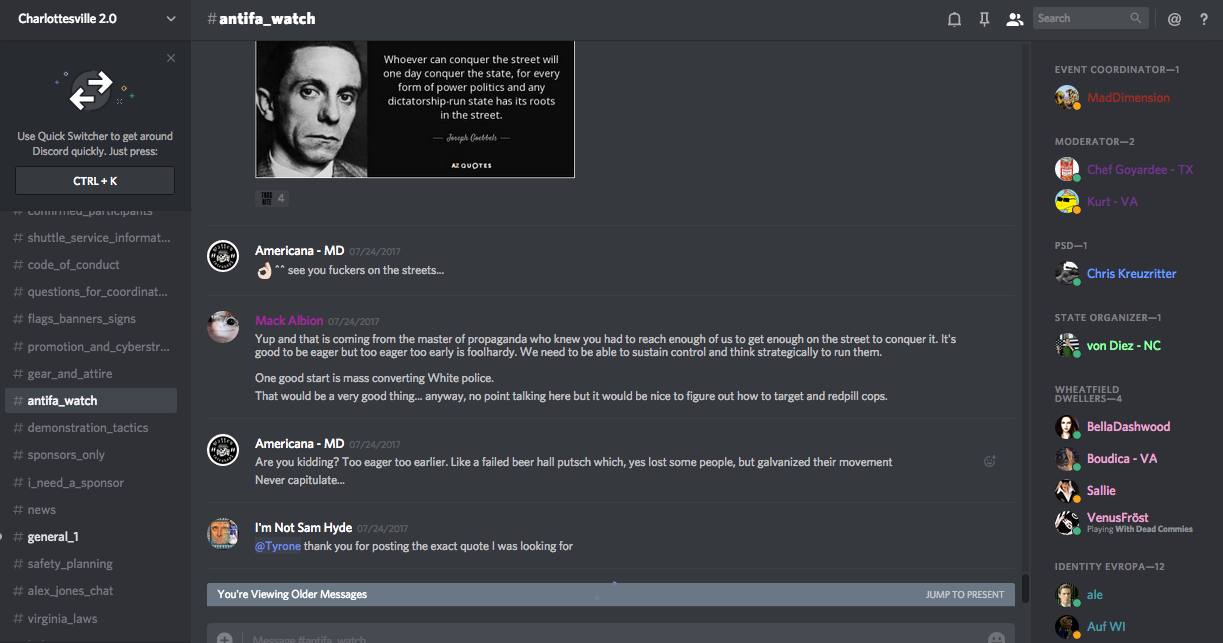Switch to the general_1 channel

pyautogui.click(x=53, y=537)
